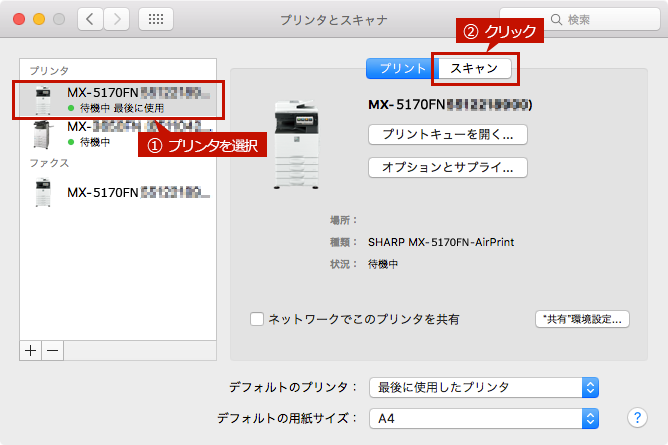The height and width of the screenshot is (445, 668).
Task: Switch to the スキャン tab
Action: click(x=475, y=69)
